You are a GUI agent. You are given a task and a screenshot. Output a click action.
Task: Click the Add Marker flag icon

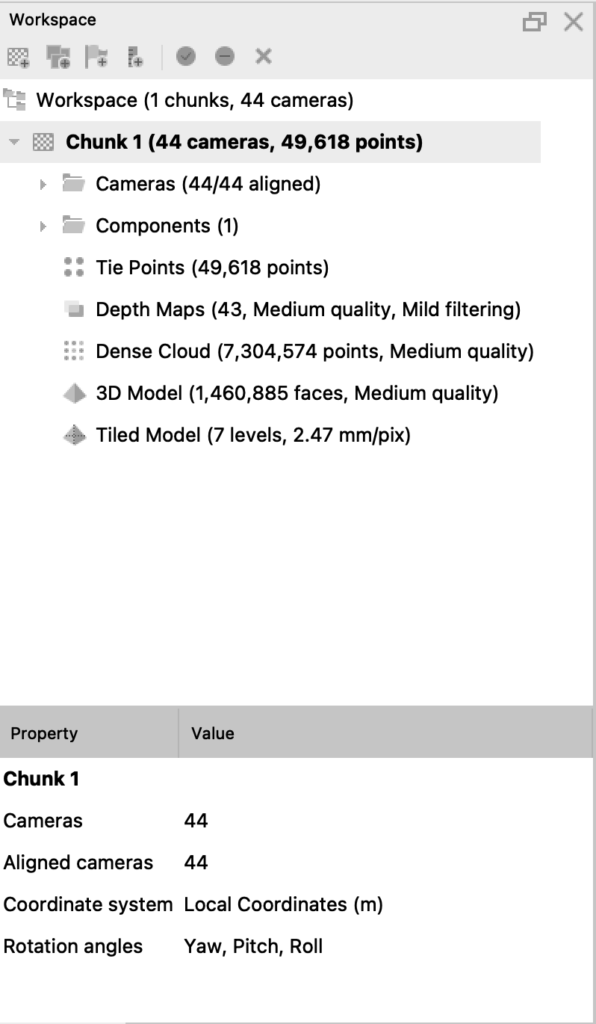coord(97,57)
